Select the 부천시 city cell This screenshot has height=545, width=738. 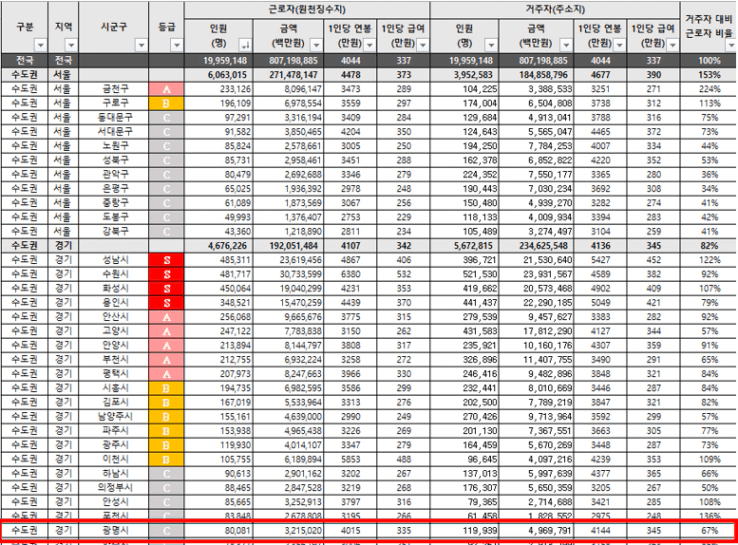(x=113, y=360)
